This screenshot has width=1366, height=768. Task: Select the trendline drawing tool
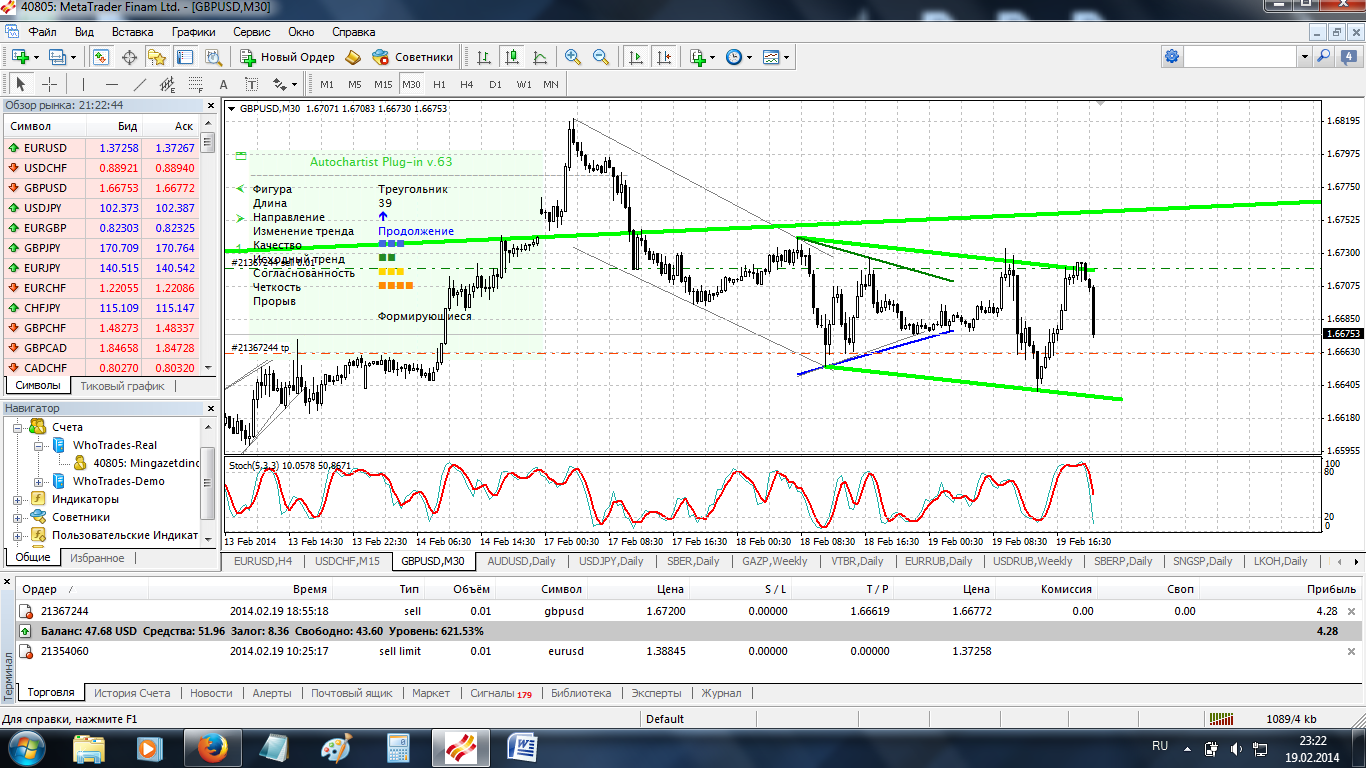coord(140,84)
